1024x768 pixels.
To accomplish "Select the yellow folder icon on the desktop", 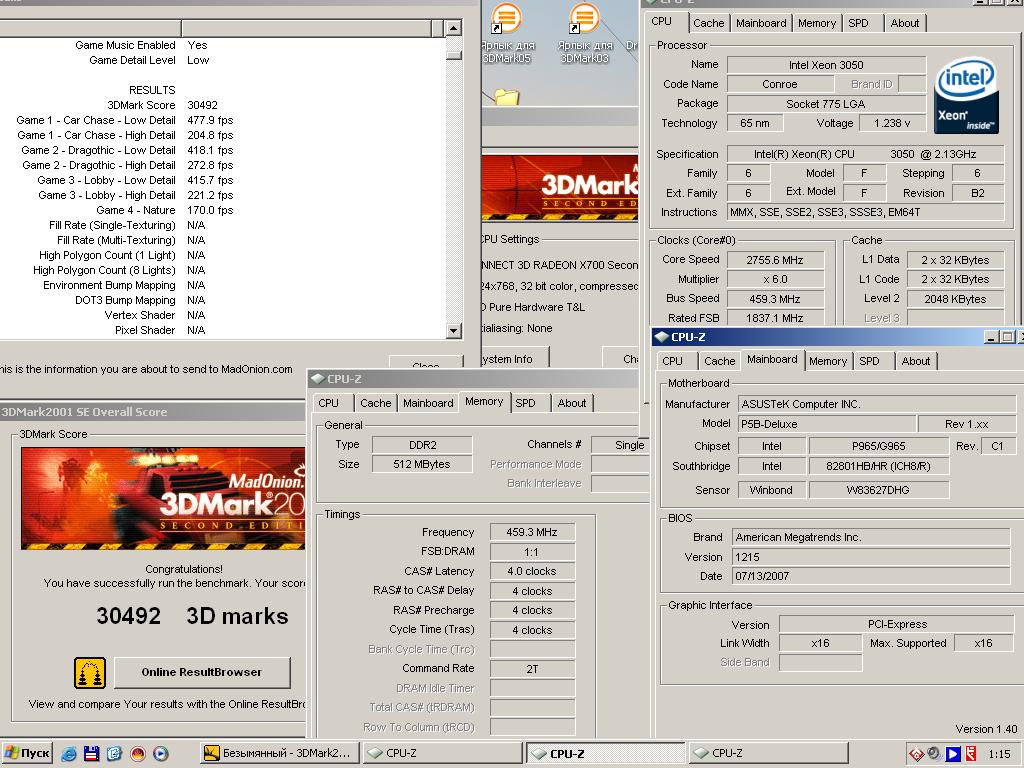I will [x=507, y=97].
